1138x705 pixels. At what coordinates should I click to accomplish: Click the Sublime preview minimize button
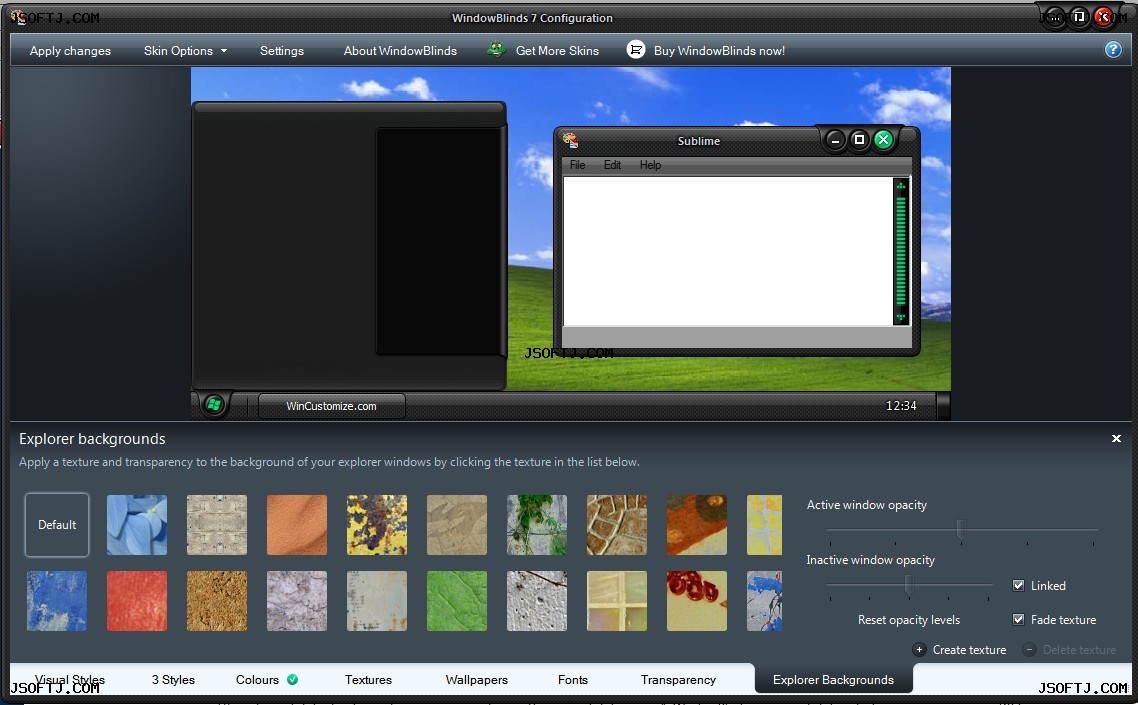coord(835,139)
